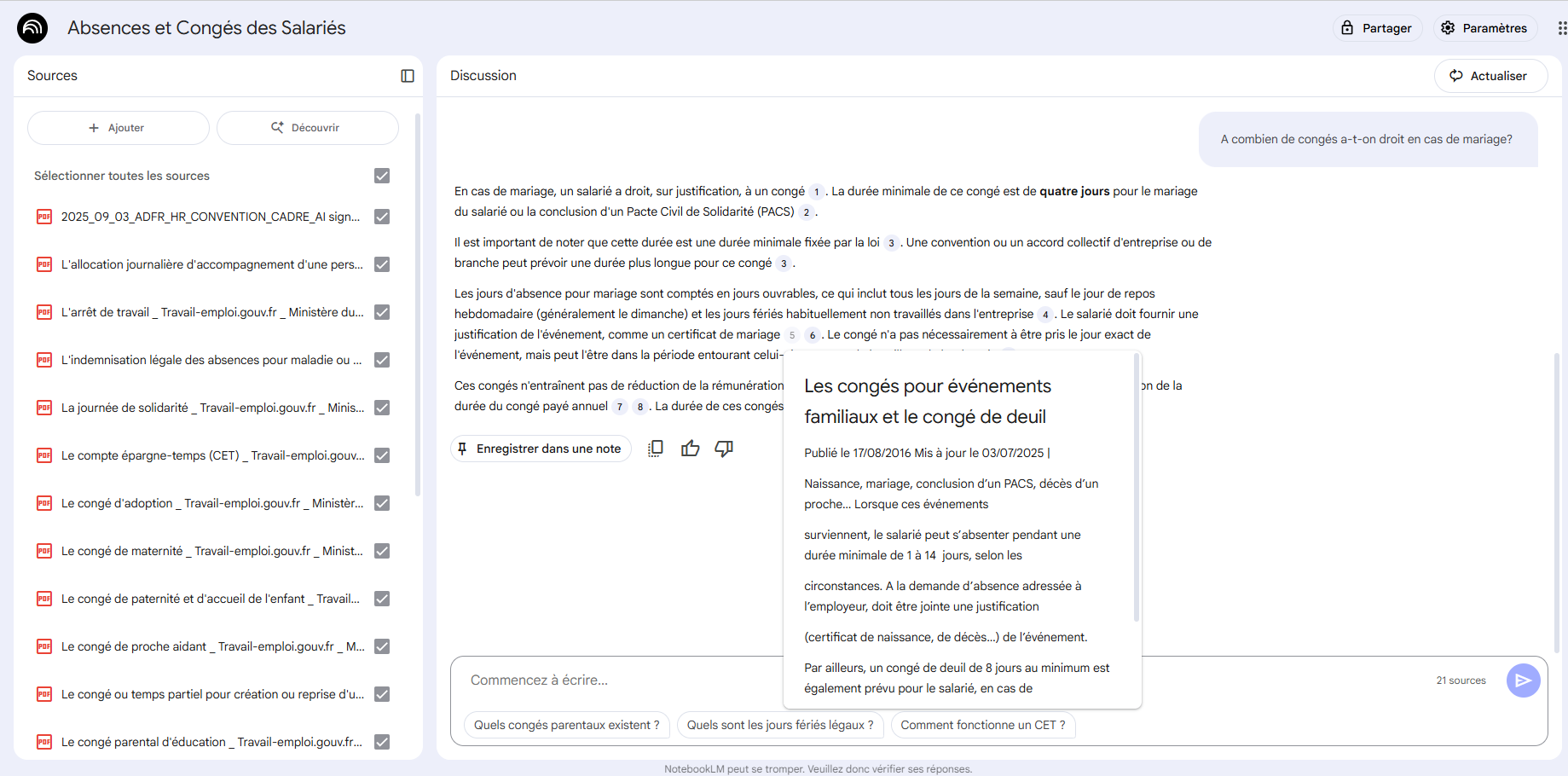Click the PDF icon for Le congé d'adoption

[x=44, y=503]
